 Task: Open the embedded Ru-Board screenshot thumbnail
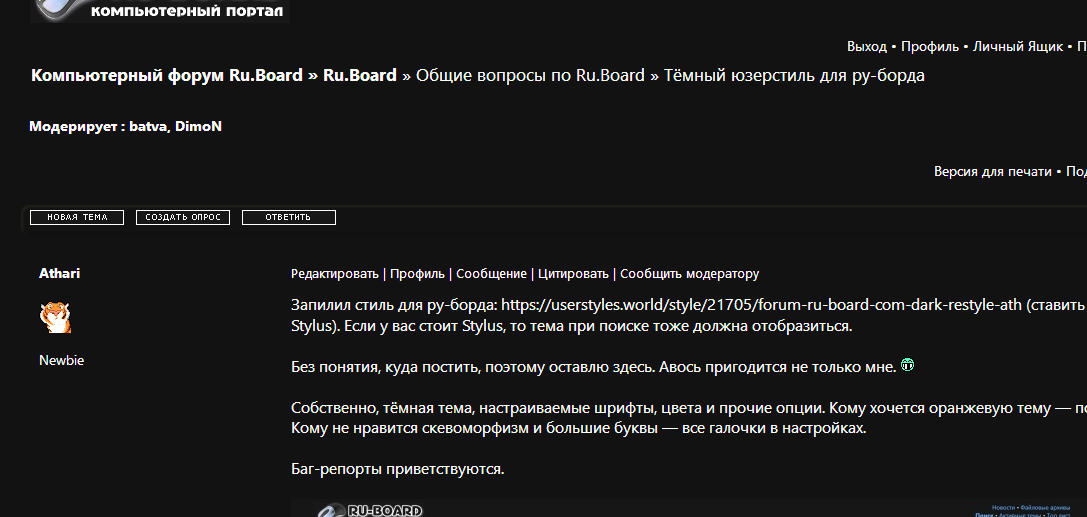coord(689,508)
